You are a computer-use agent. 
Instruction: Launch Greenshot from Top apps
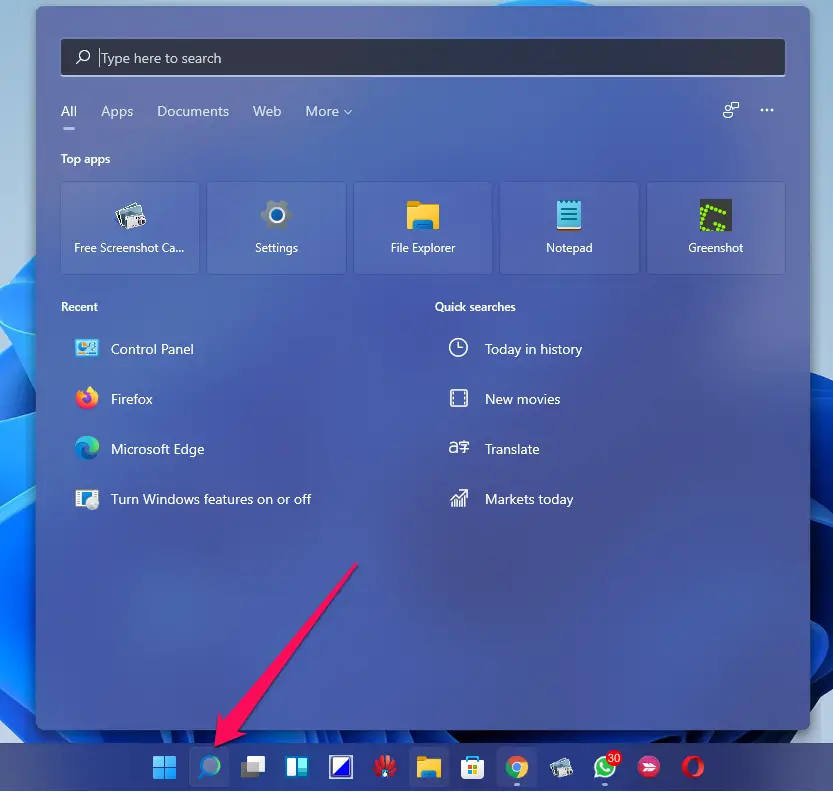pos(716,228)
